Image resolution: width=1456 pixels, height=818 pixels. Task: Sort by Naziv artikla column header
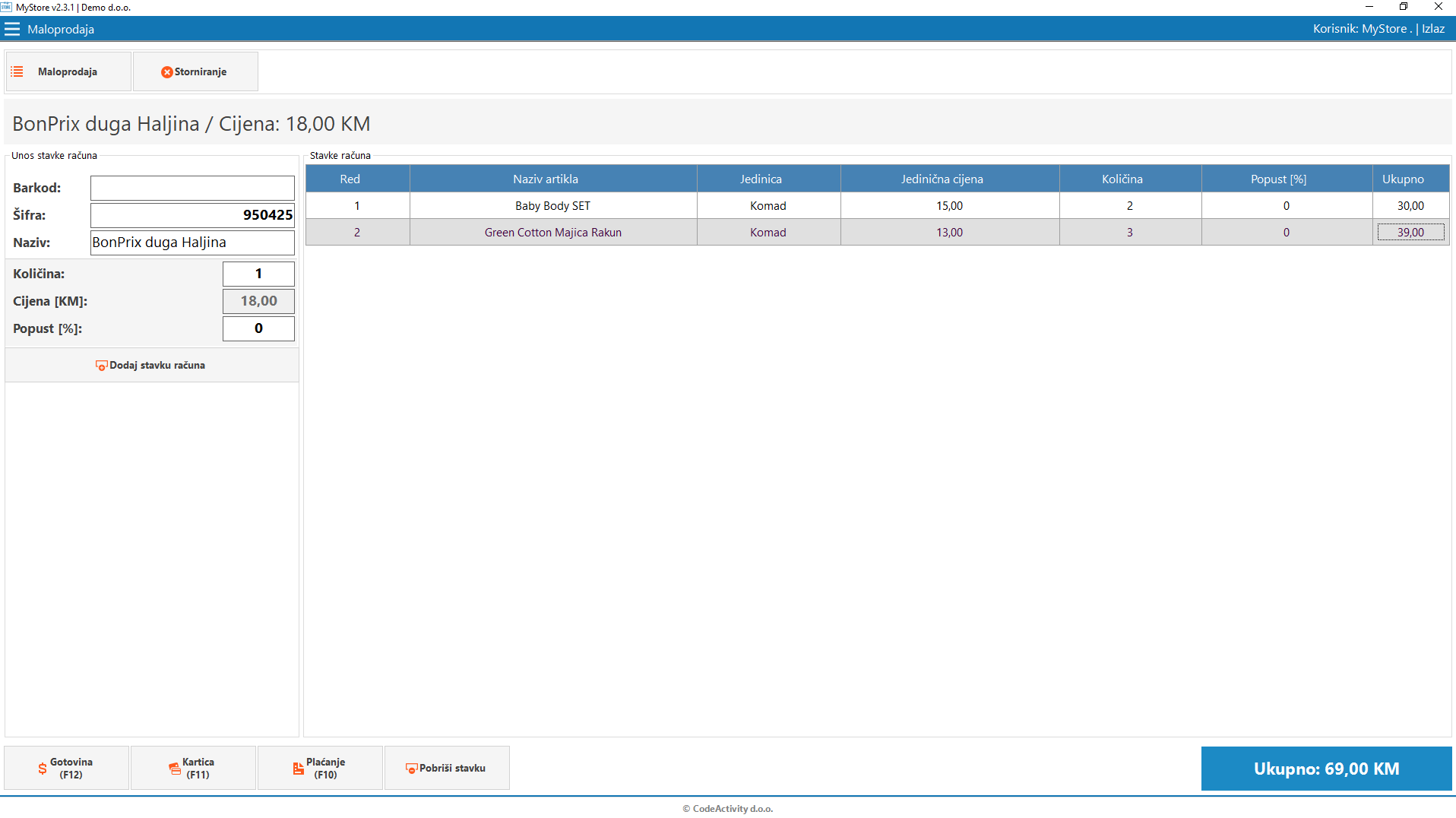553,179
